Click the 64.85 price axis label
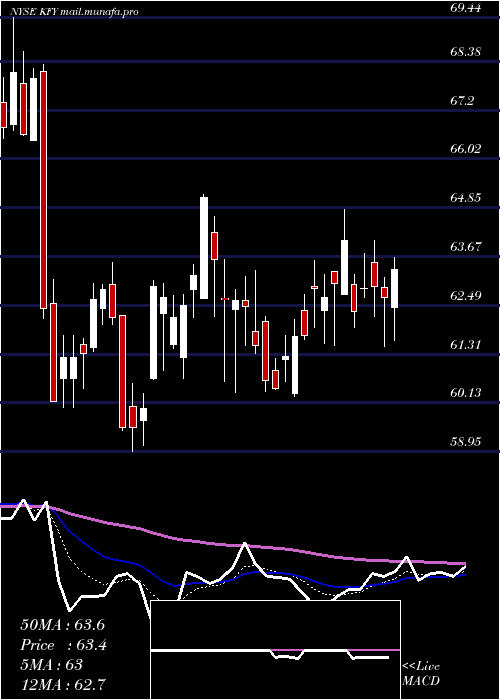 (466, 198)
